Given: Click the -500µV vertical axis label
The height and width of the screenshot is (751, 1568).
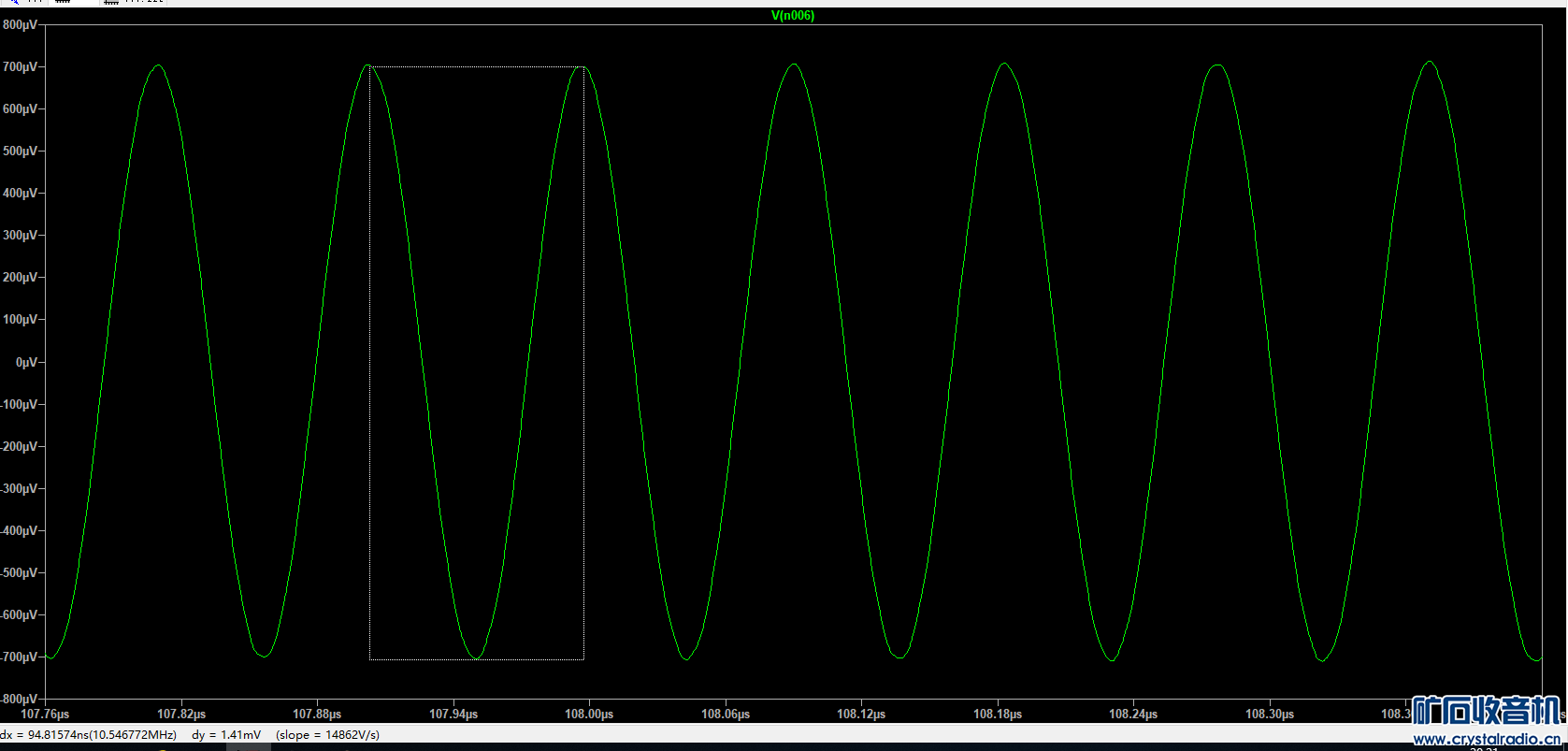Looking at the screenshot, I should tap(19, 573).
